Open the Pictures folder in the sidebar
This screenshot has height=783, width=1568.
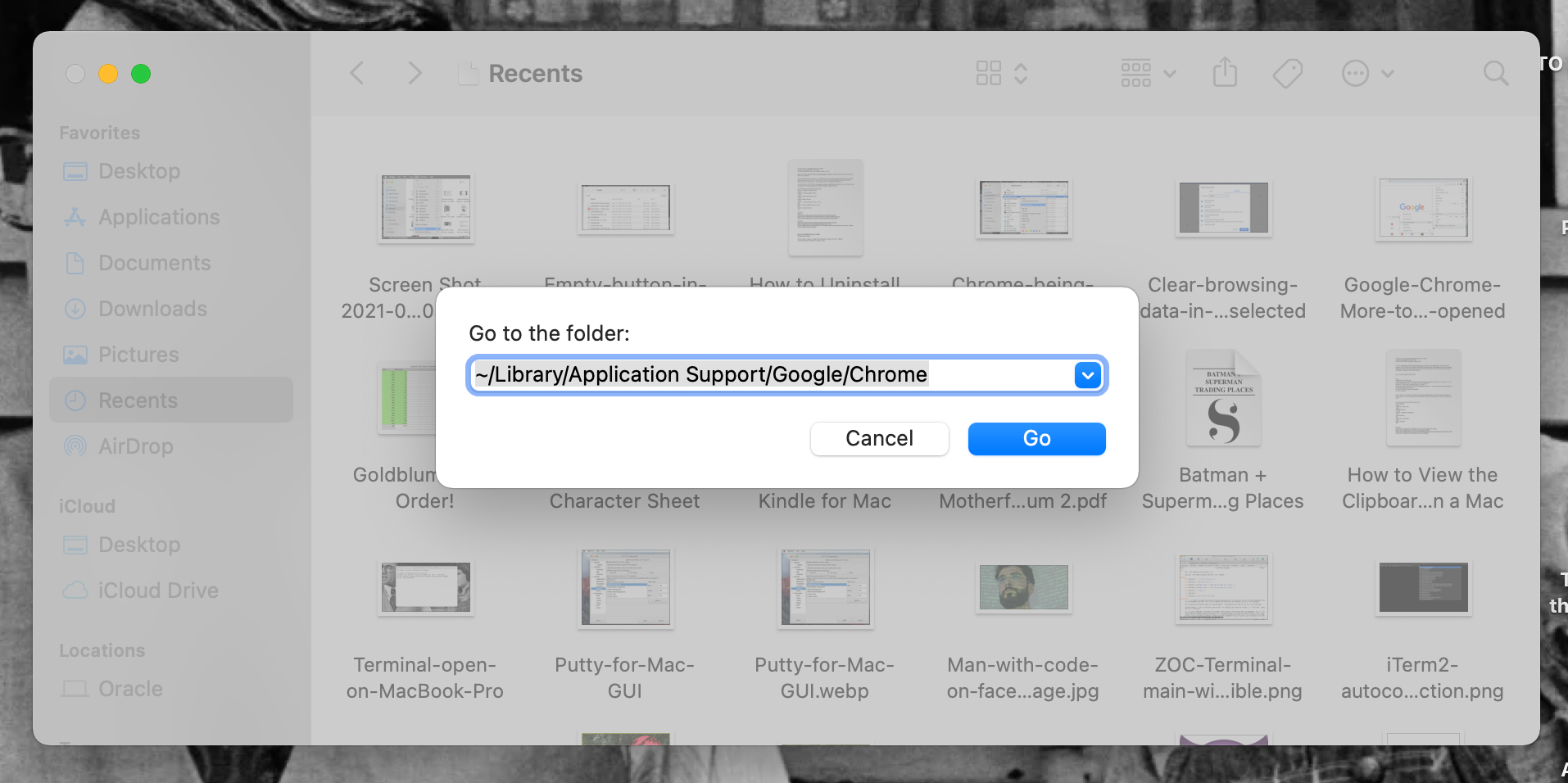click(138, 355)
